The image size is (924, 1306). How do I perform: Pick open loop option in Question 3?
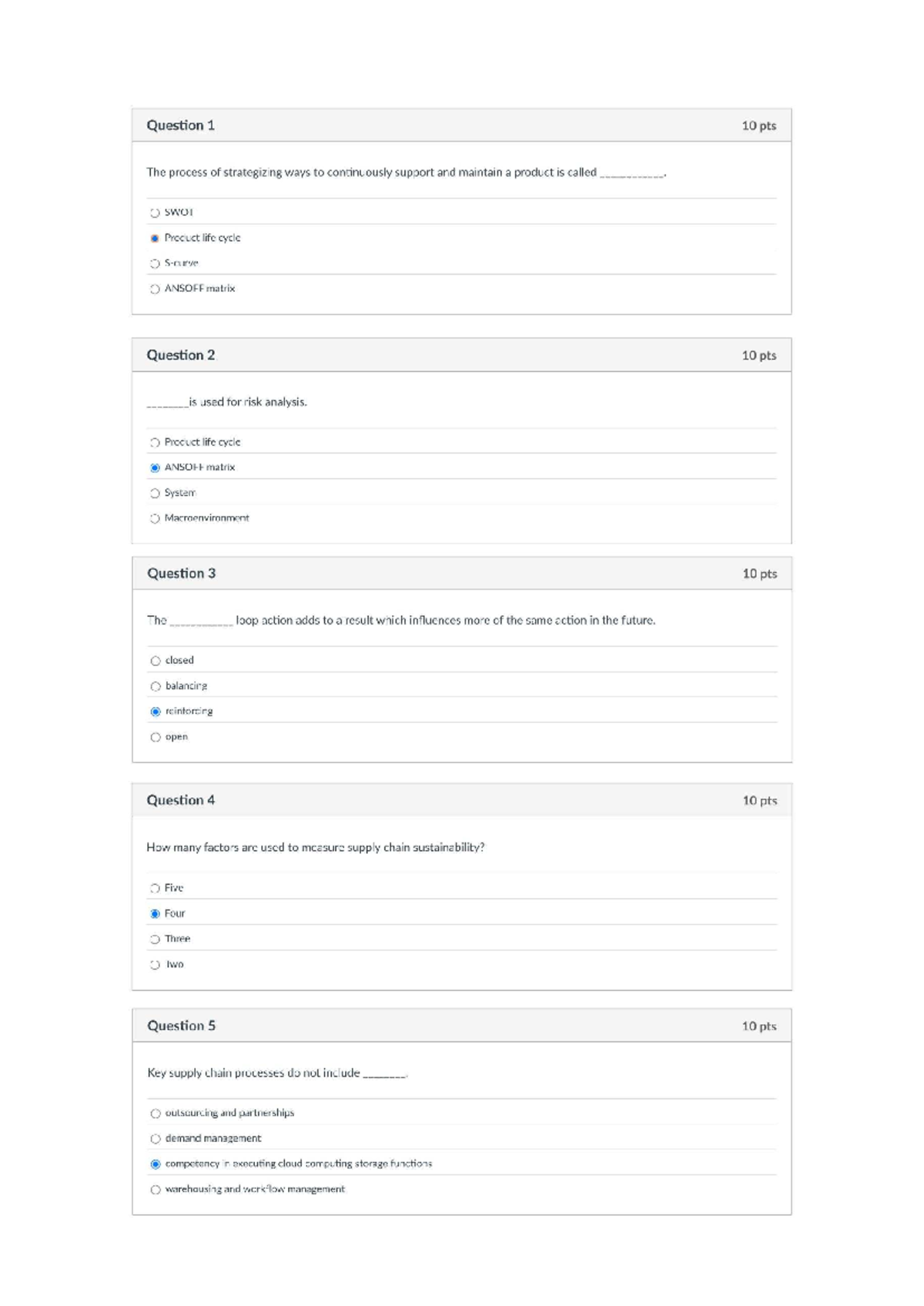coord(156,737)
